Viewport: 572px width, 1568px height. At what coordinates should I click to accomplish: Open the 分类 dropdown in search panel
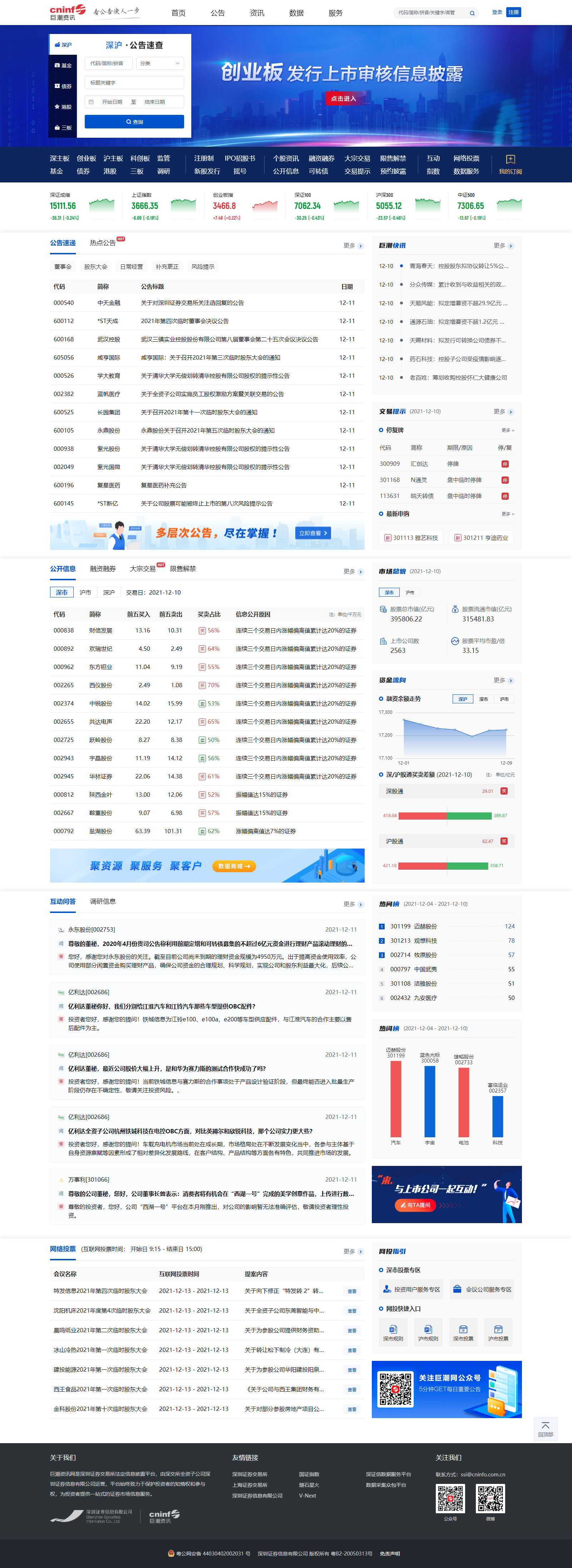(x=159, y=63)
